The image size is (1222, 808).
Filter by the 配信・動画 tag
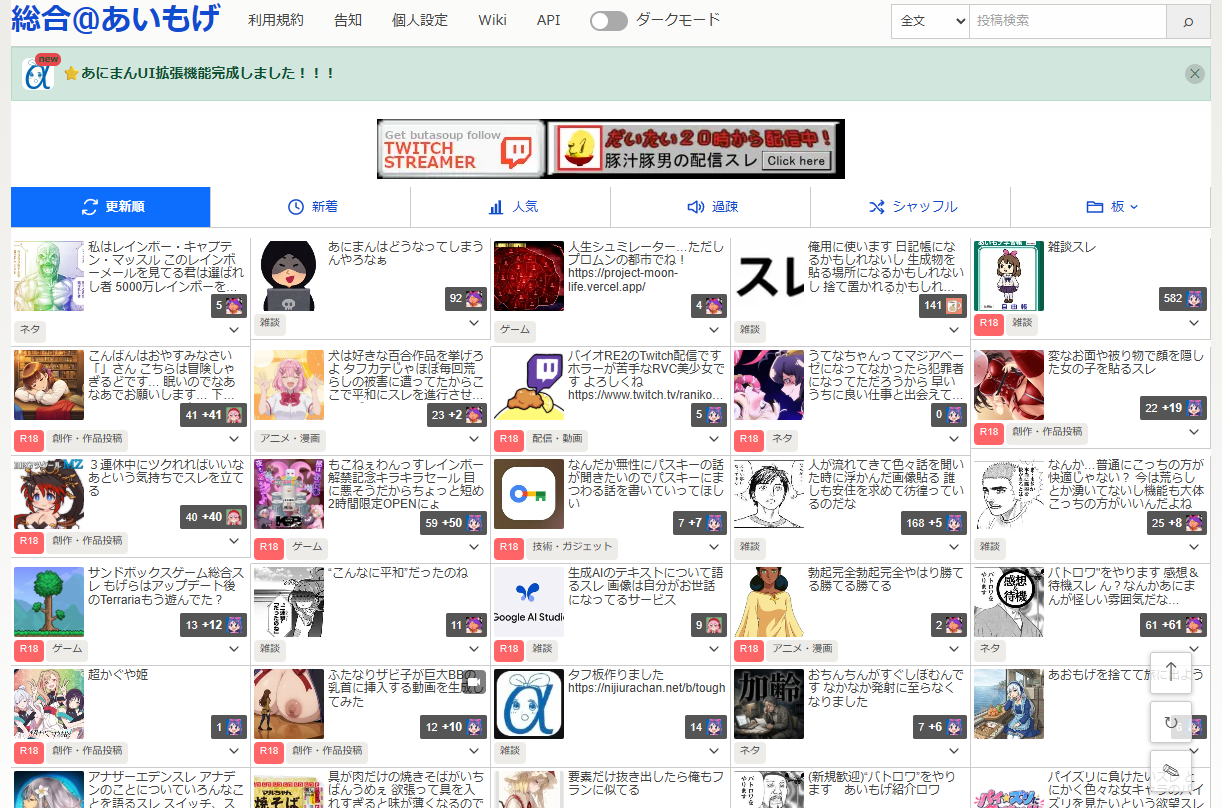[x=558, y=439]
